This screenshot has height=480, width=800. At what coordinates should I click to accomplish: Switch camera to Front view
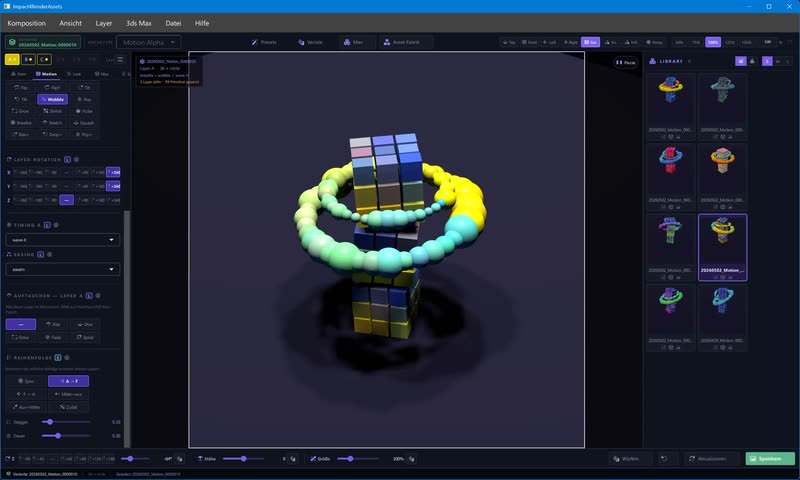[x=529, y=42]
